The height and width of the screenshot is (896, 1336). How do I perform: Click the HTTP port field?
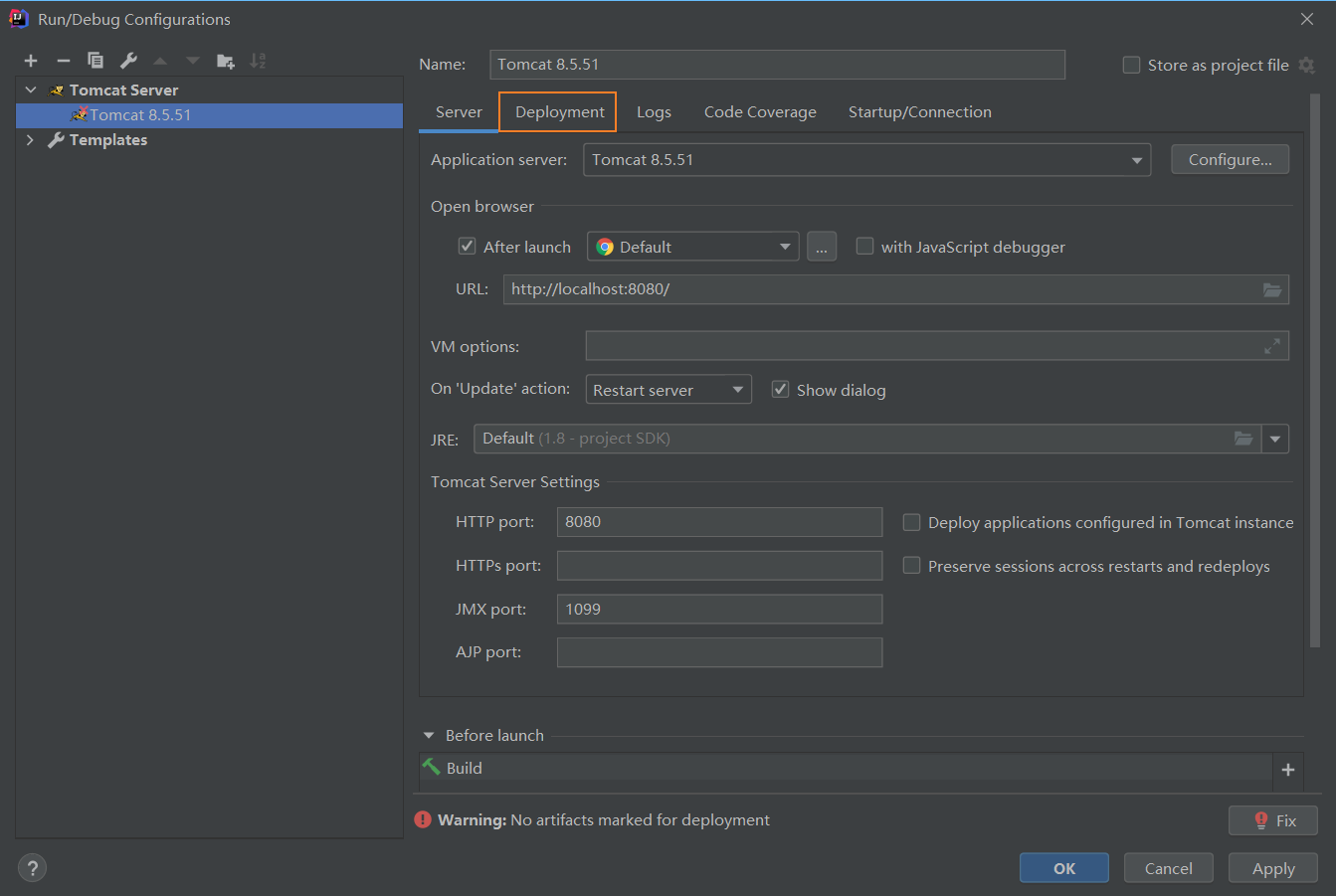point(719,522)
